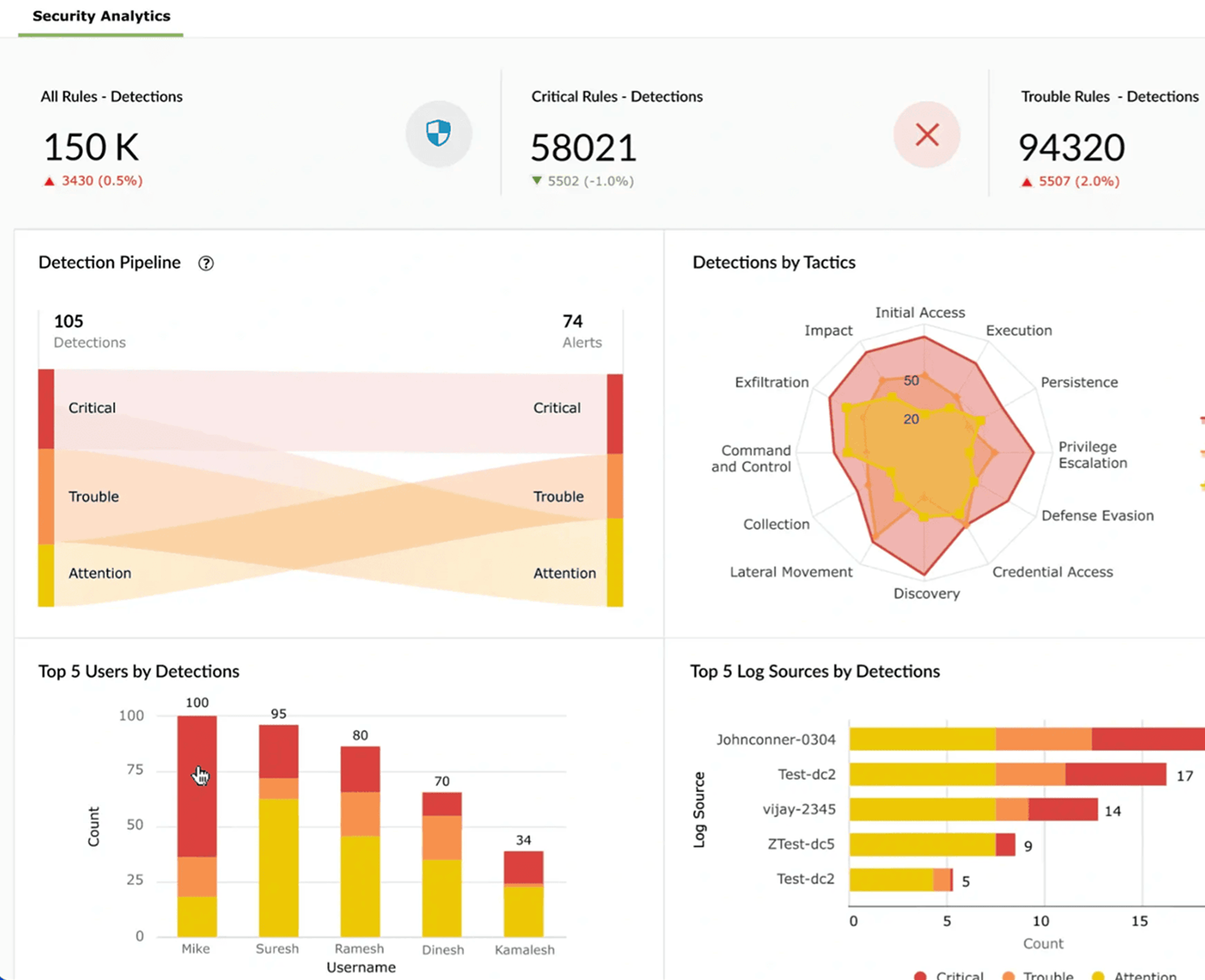
Task: Click the Discovery radar axis label
Action: (x=926, y=594)
